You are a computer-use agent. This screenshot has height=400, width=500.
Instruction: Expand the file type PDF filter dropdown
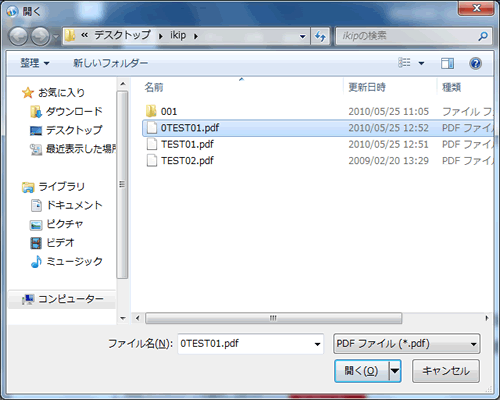point(407,344)
